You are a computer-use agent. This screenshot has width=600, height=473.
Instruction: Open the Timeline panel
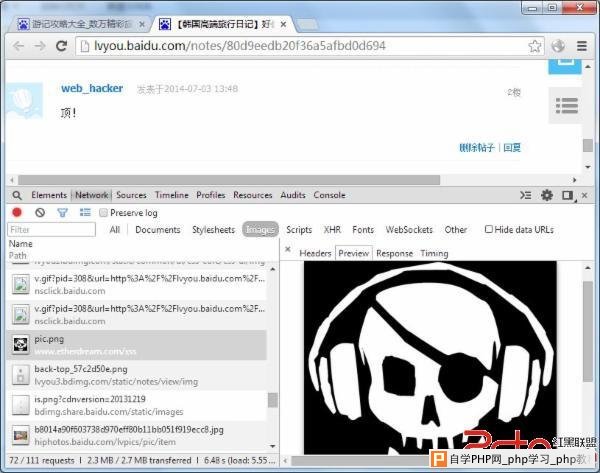pos(171,195)
